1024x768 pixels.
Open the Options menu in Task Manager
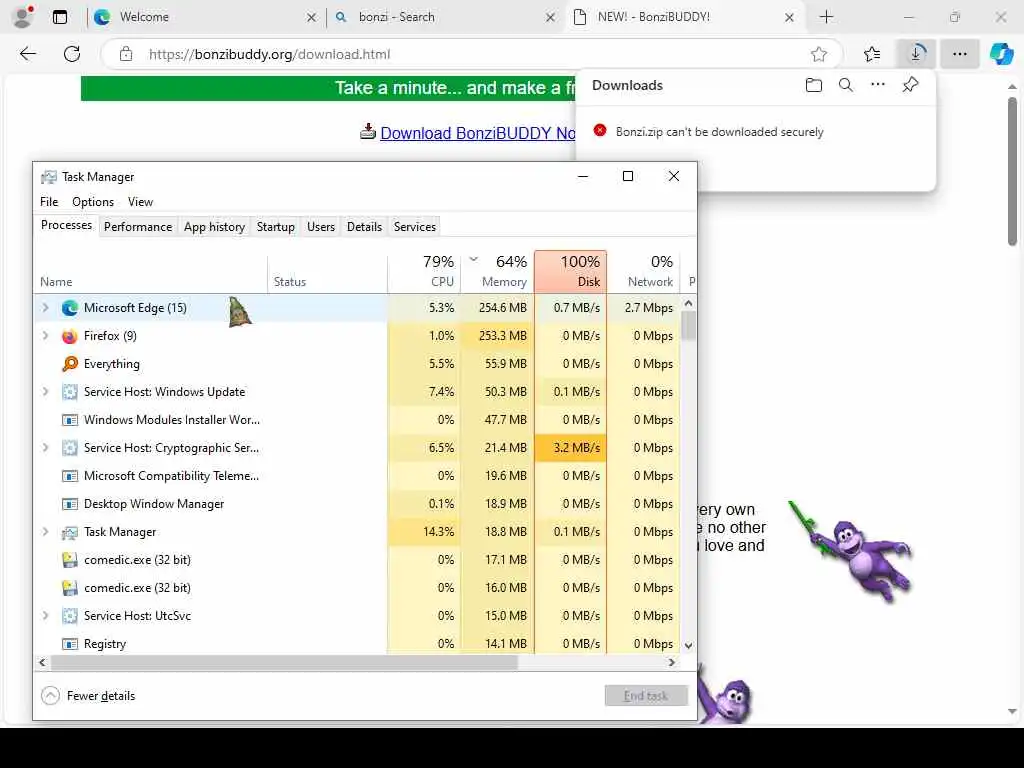point(93,202)
